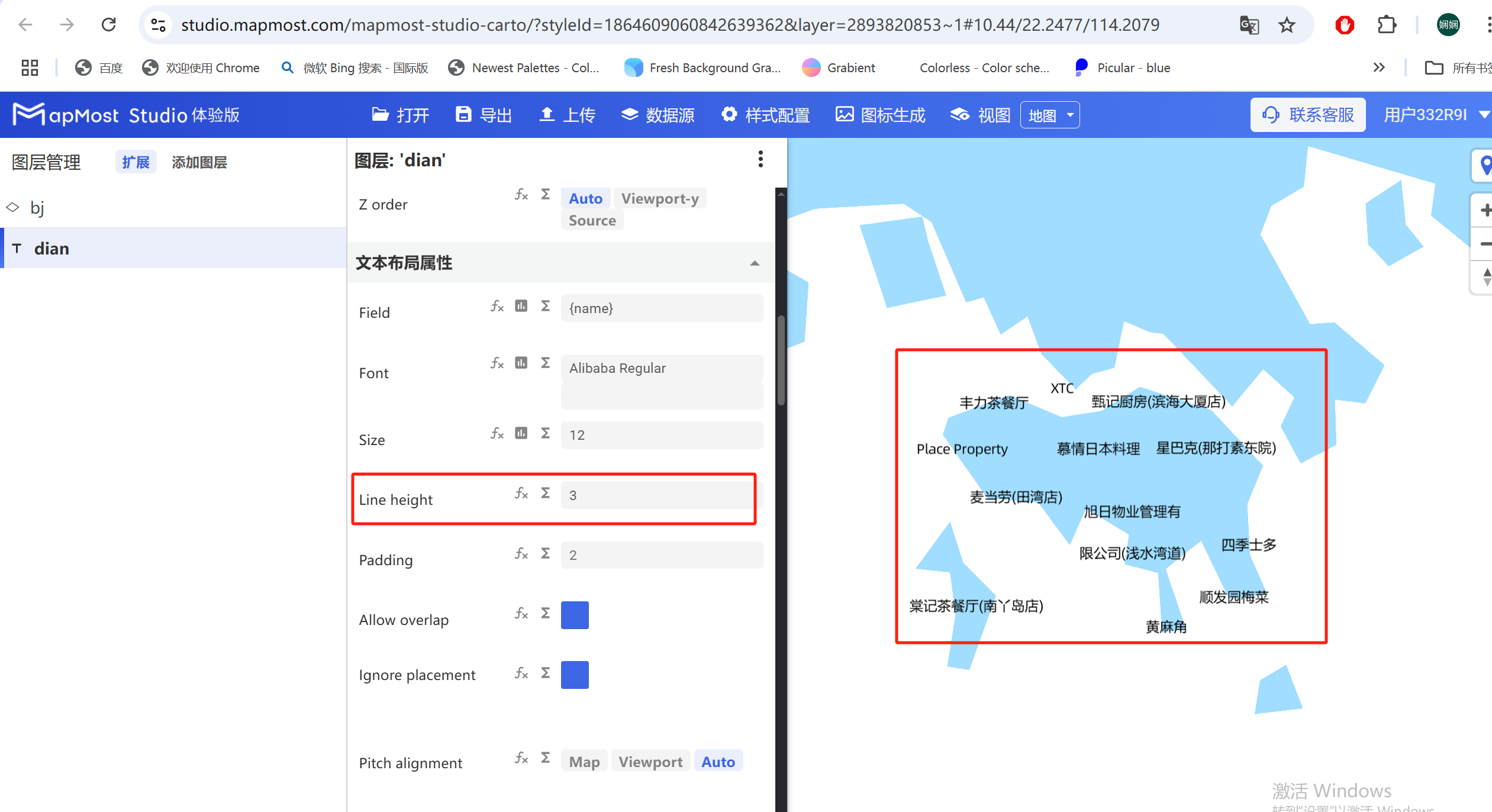The width and height of the screenshot is (1492, 812).
Task: Select Source option for Z order
Action: tap(592, 220)
